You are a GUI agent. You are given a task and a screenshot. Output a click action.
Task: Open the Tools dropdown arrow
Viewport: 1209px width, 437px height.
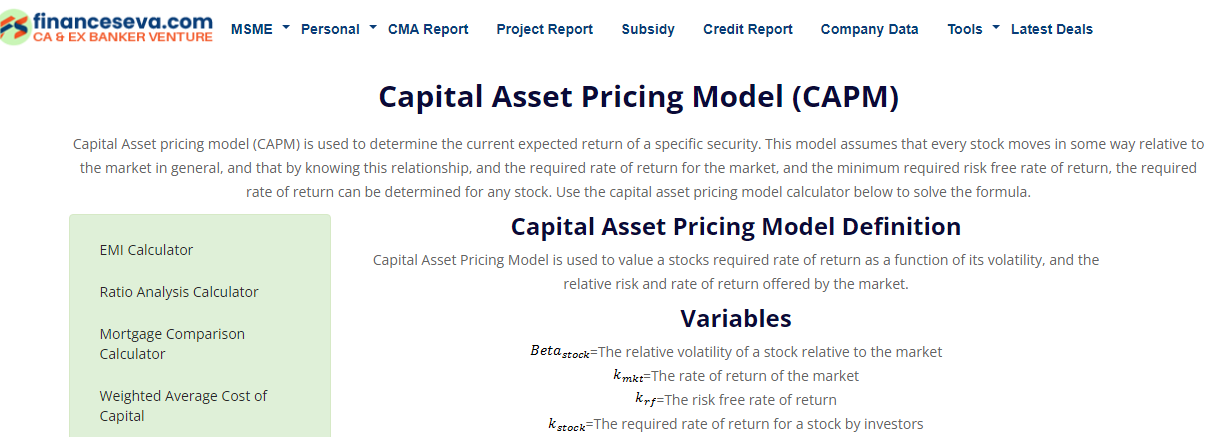(x=996, y=28)
